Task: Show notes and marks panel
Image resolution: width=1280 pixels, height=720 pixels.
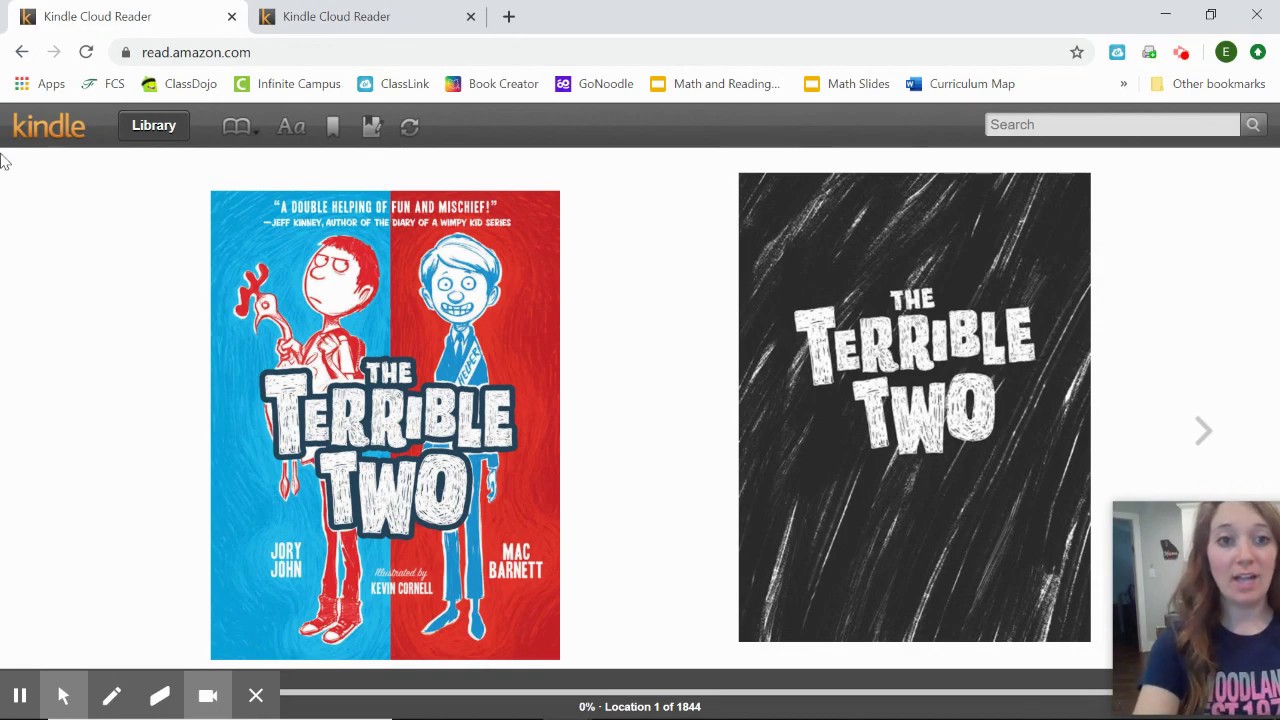Action: [372, 126]
